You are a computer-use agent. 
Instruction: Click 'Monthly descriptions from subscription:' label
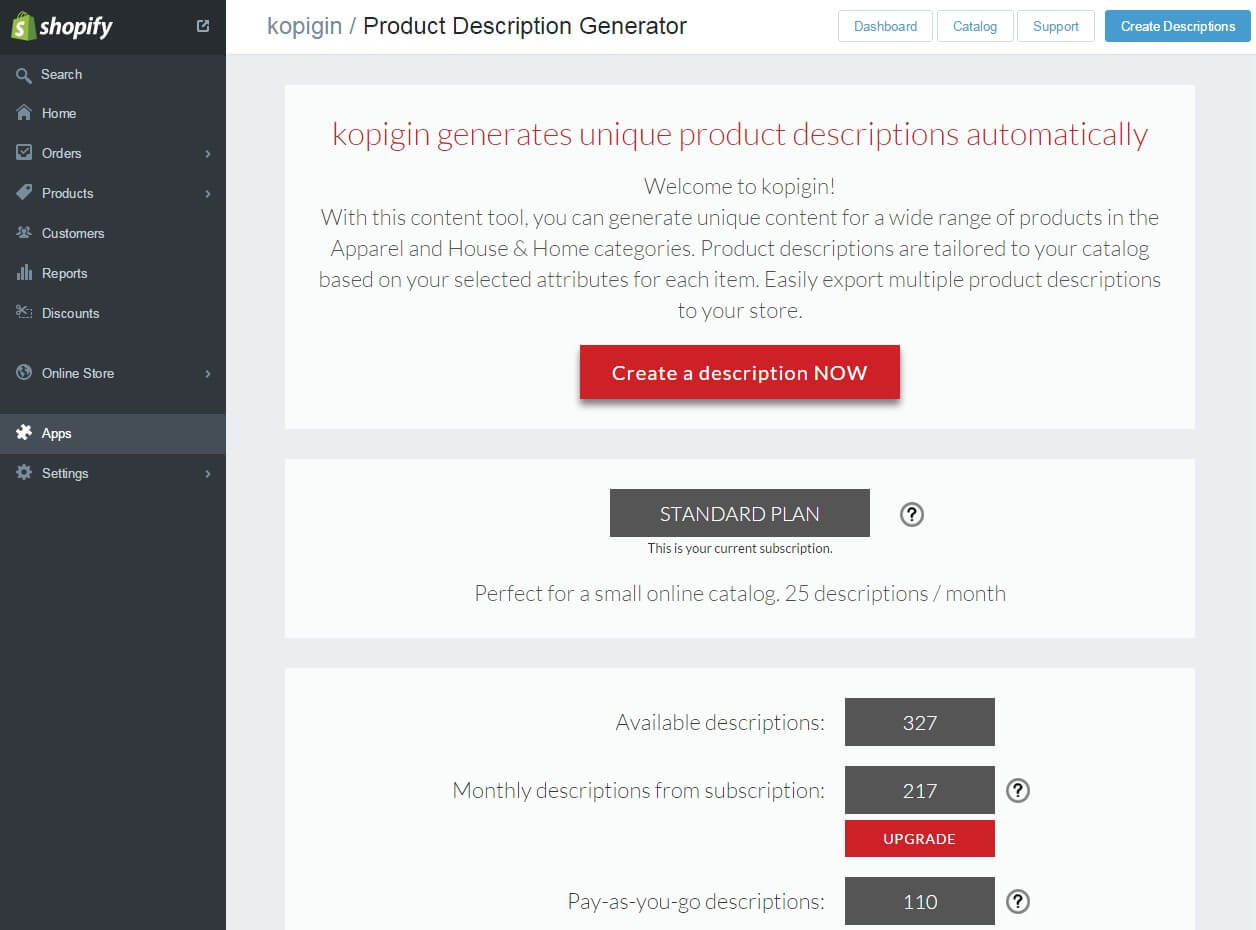coord(639,791)
